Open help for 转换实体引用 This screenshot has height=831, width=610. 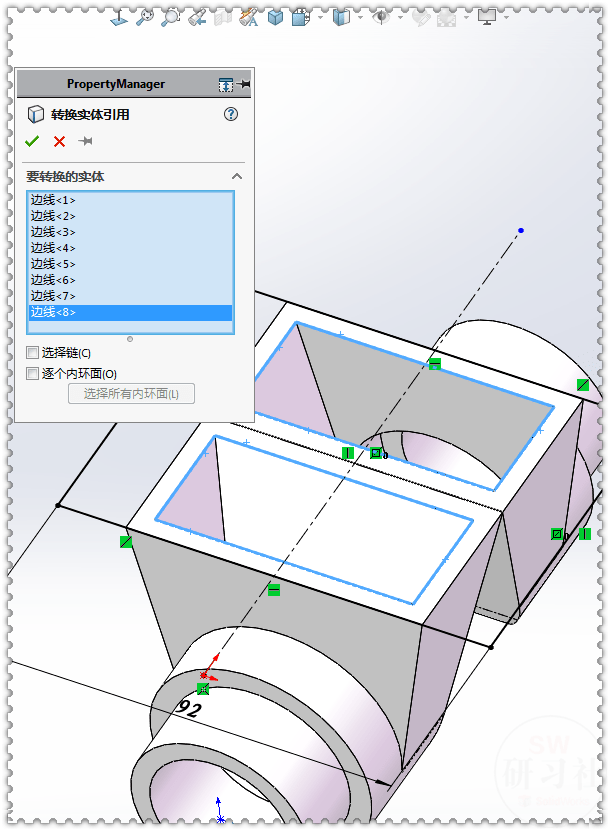(231, 114)
